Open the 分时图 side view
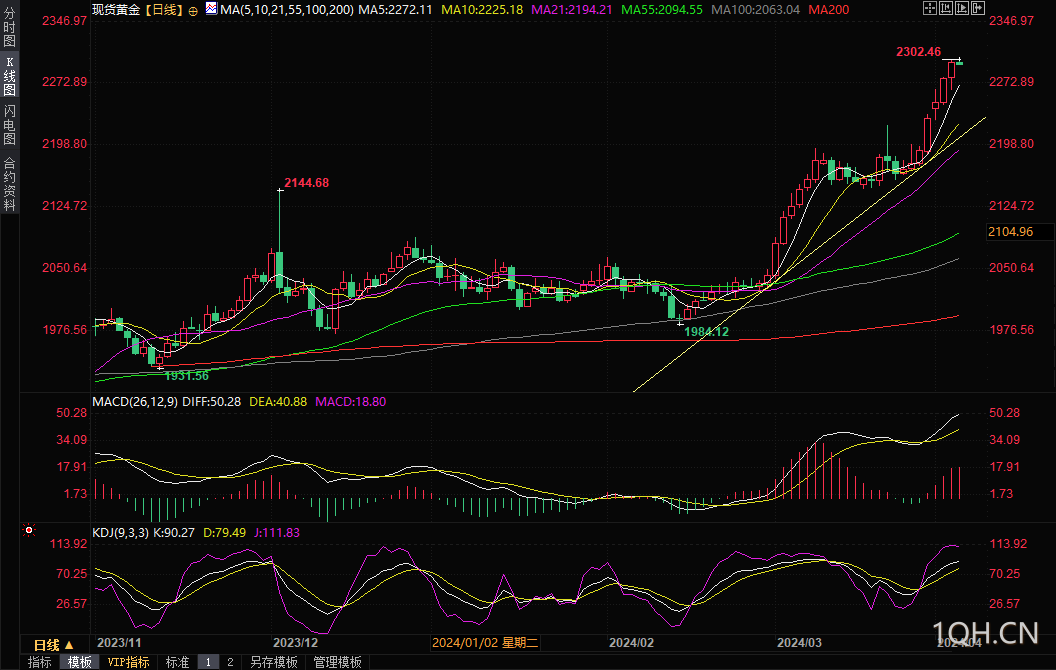This screenshot has width=1056, height=670. 9,28
